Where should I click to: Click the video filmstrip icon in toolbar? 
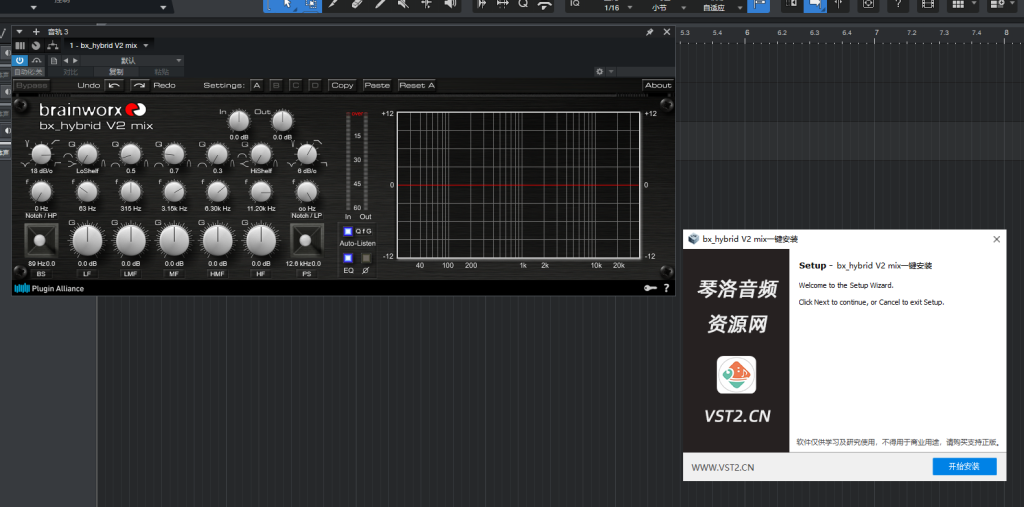pyautogui.click(x=927, y=4)
